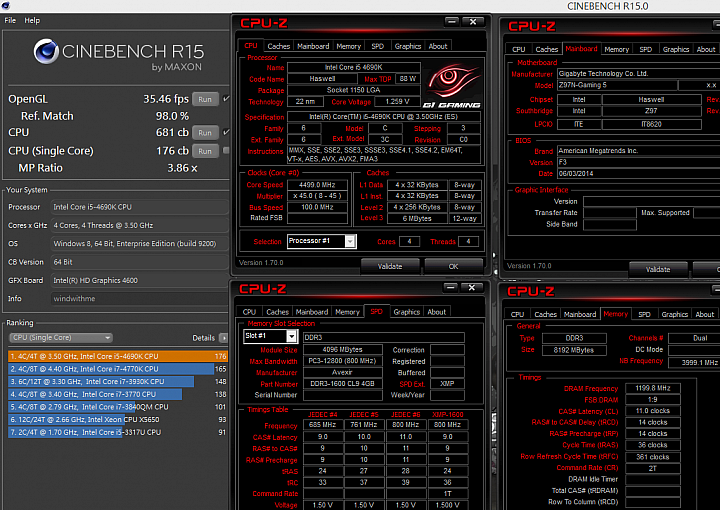Click the Info field containing windwithme
Image resolution: width=720 pixels, height=510 pixels.
[x=140, y=299]
